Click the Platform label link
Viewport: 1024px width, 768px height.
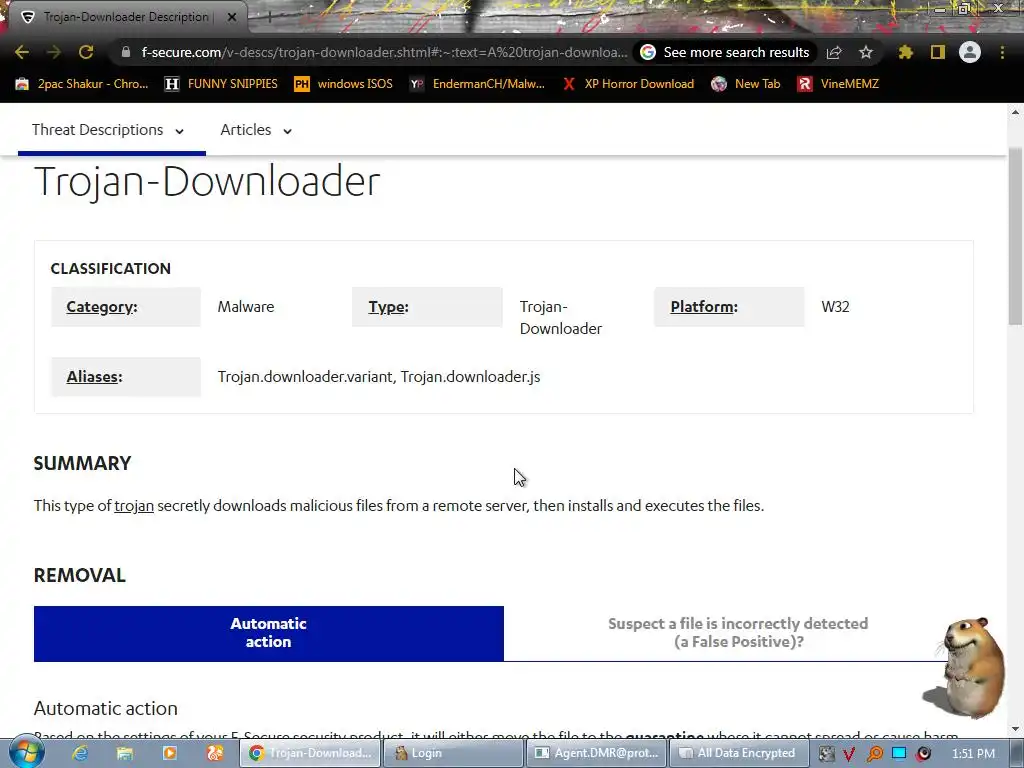click(704, 307)
